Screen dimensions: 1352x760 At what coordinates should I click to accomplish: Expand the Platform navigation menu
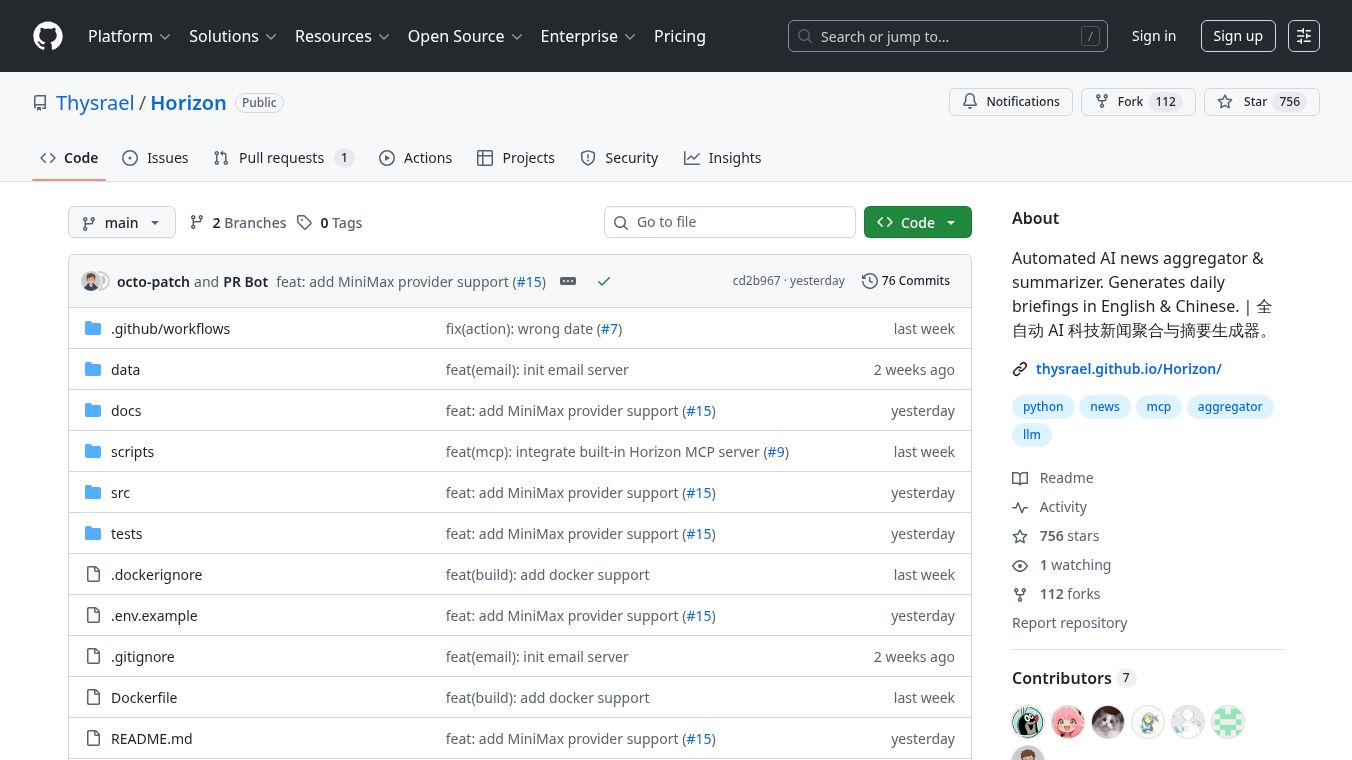click(x=129, y=36)
